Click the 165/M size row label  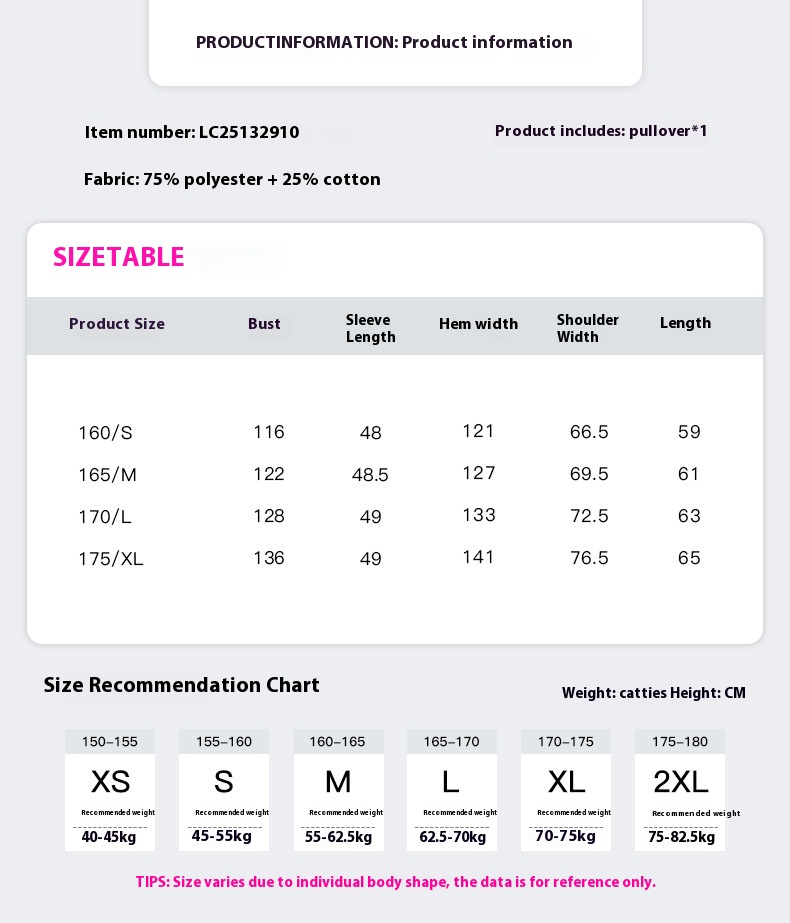coord(107,475)
